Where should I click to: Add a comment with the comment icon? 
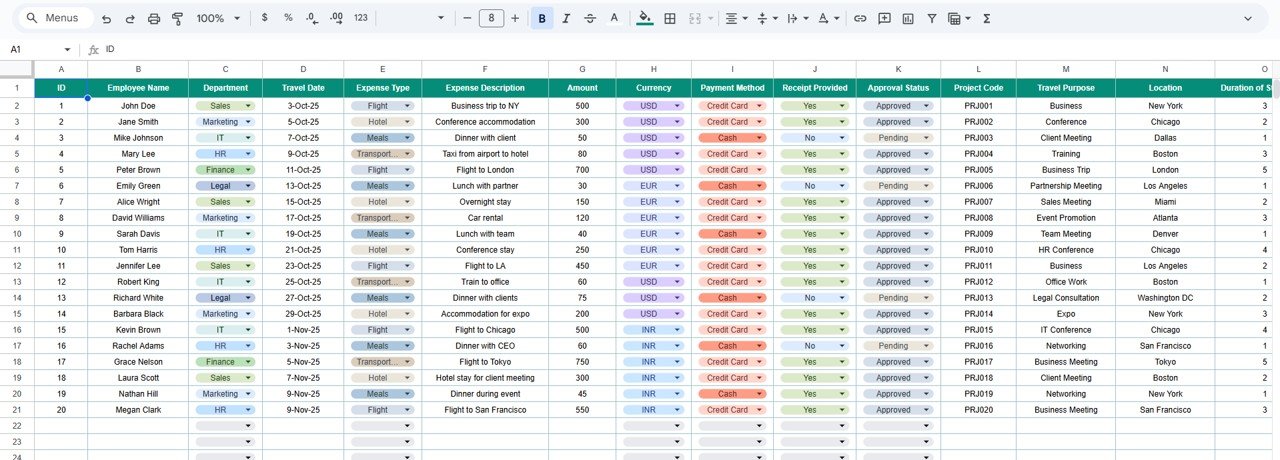click(884, 18)
